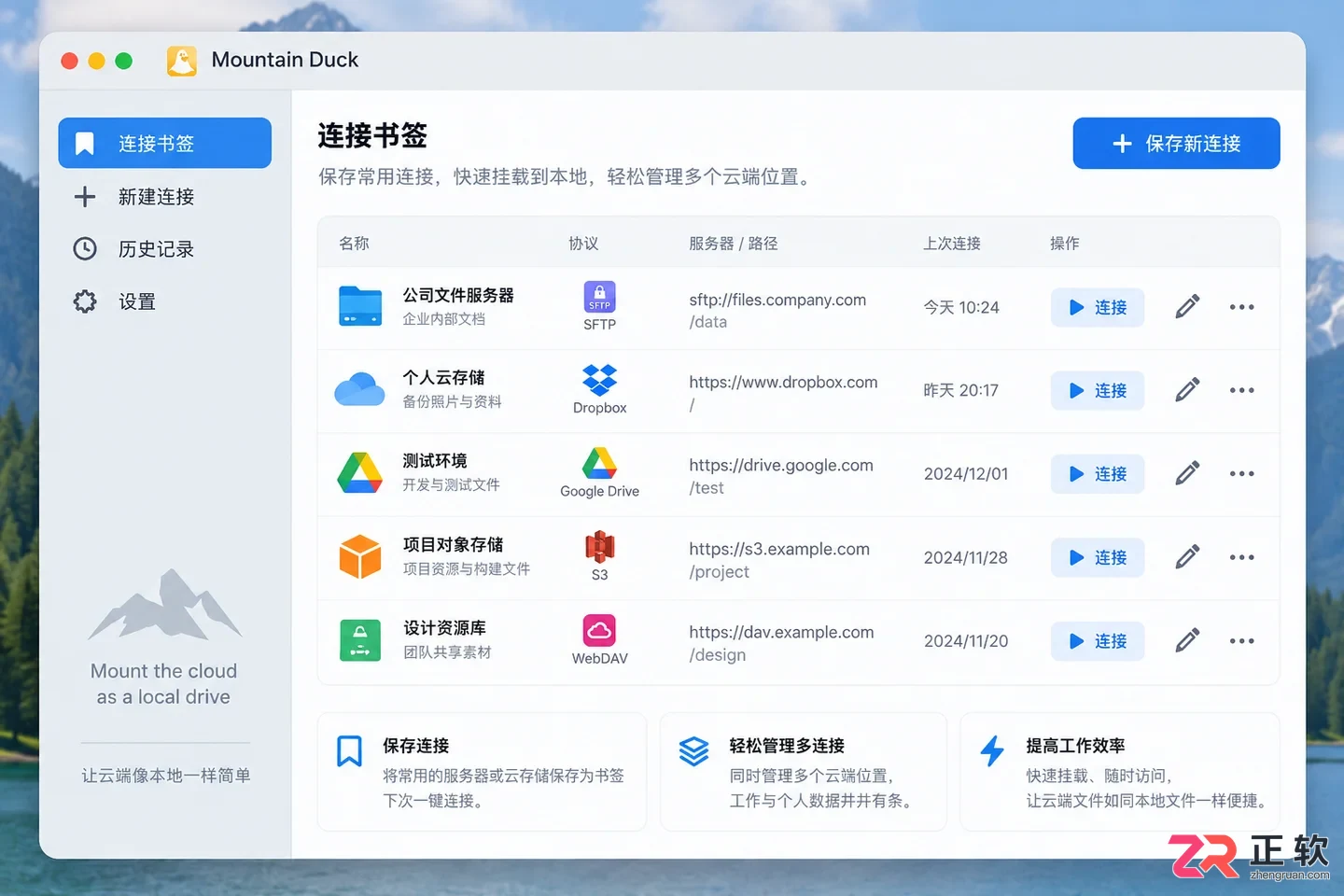Viewport: 1344px width, 896px height.
Task: Open the 连接书签 sidebar item
Action: [164, 143]
